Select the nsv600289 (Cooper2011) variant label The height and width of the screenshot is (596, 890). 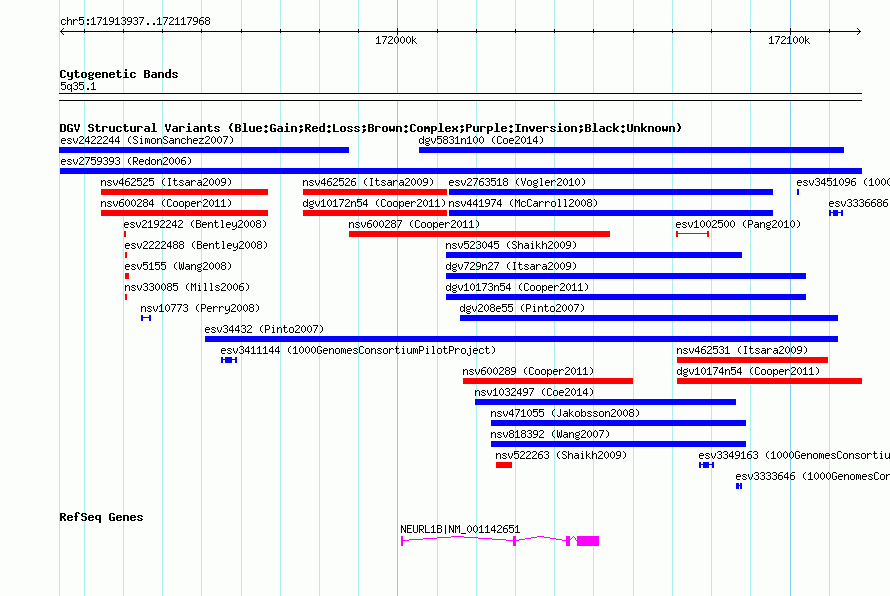528,371
